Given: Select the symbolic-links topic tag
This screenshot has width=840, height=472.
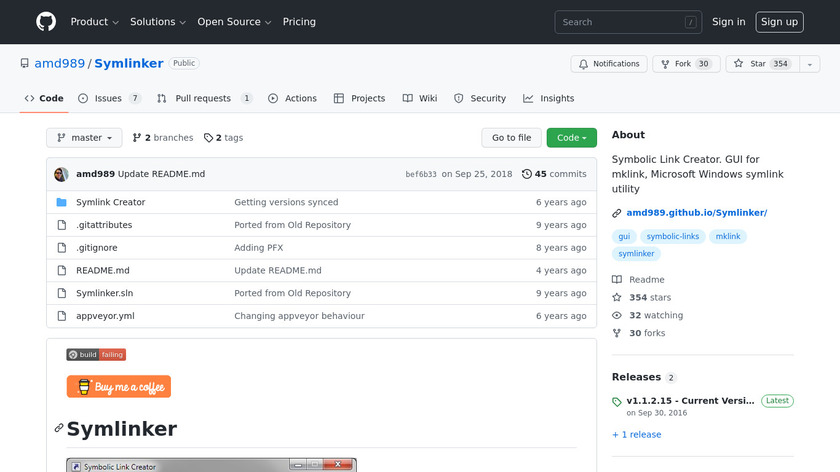Looking at the screenshot, I should pyautogui.click(x=672, y=237).
